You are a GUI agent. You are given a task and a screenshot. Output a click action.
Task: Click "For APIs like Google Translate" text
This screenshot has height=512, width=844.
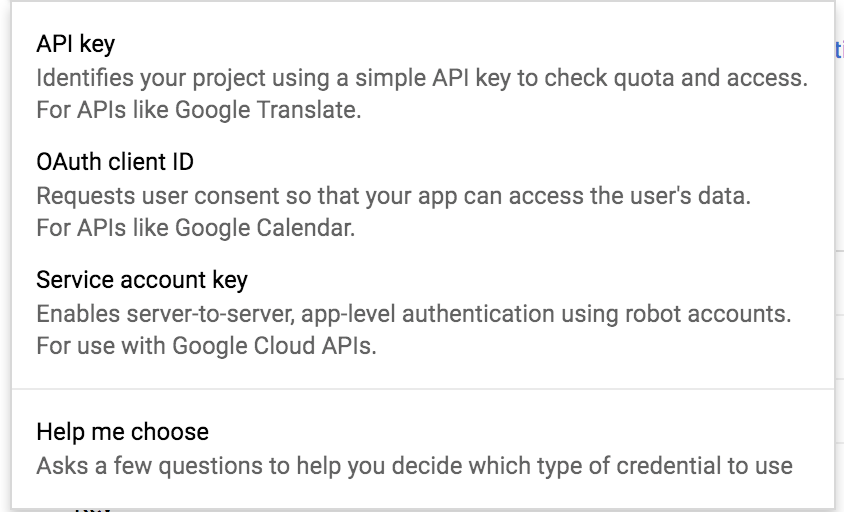[198, 110]
